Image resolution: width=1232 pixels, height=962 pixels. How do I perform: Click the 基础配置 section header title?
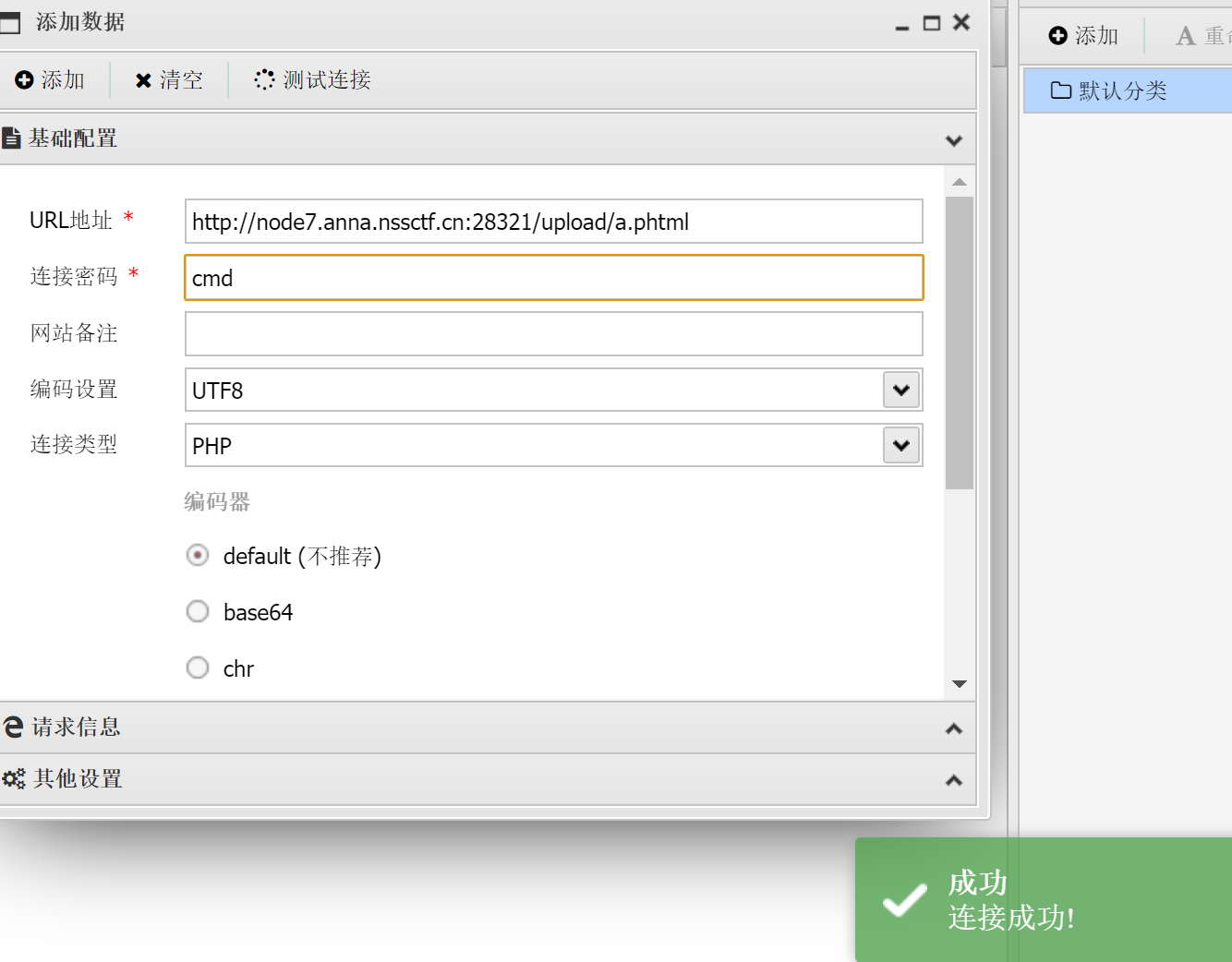pyautogui.click(x=73, y=138)
